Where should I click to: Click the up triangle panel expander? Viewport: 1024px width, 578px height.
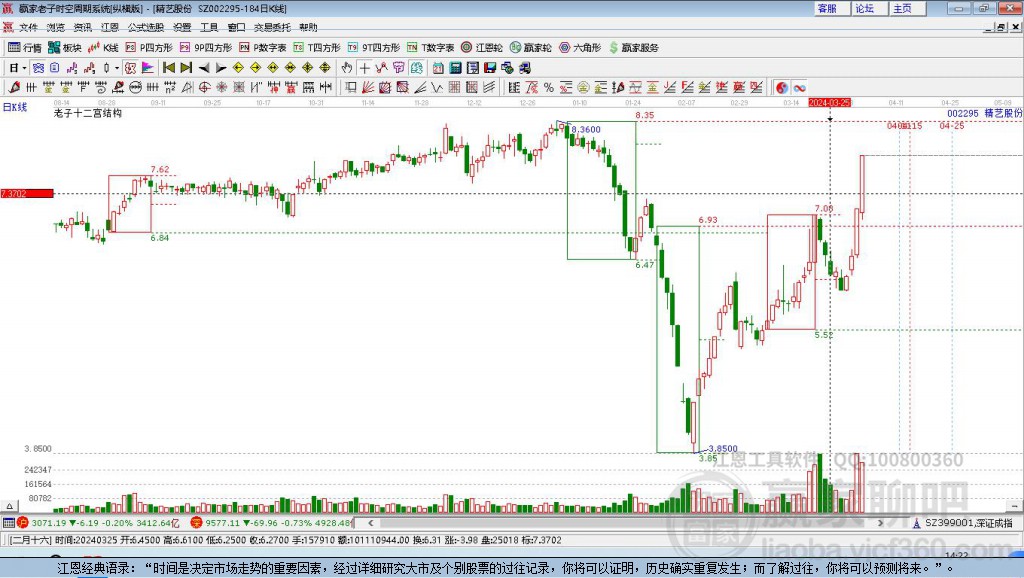tap(9, 506)
